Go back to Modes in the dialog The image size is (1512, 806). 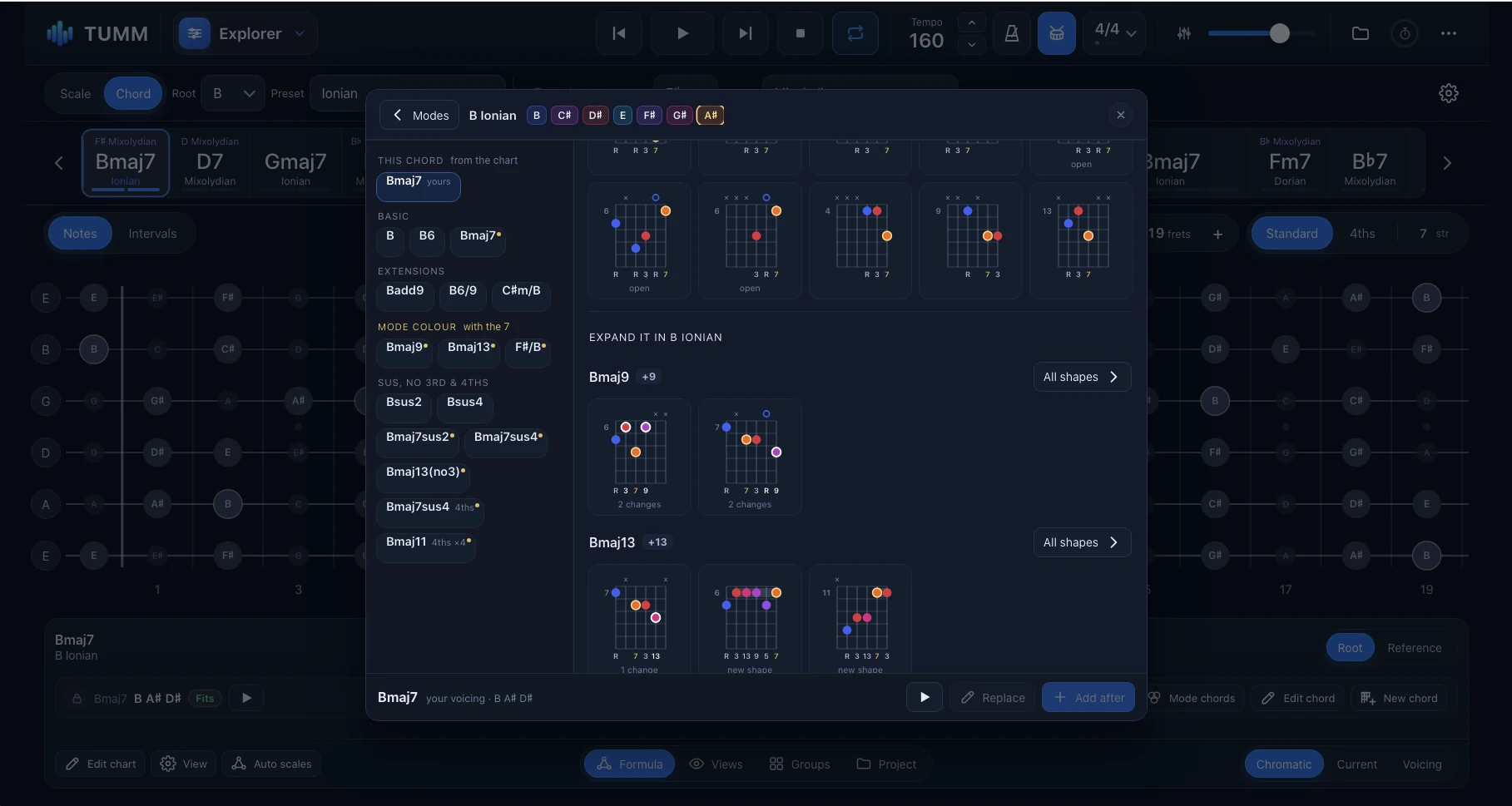pos(420,116)
